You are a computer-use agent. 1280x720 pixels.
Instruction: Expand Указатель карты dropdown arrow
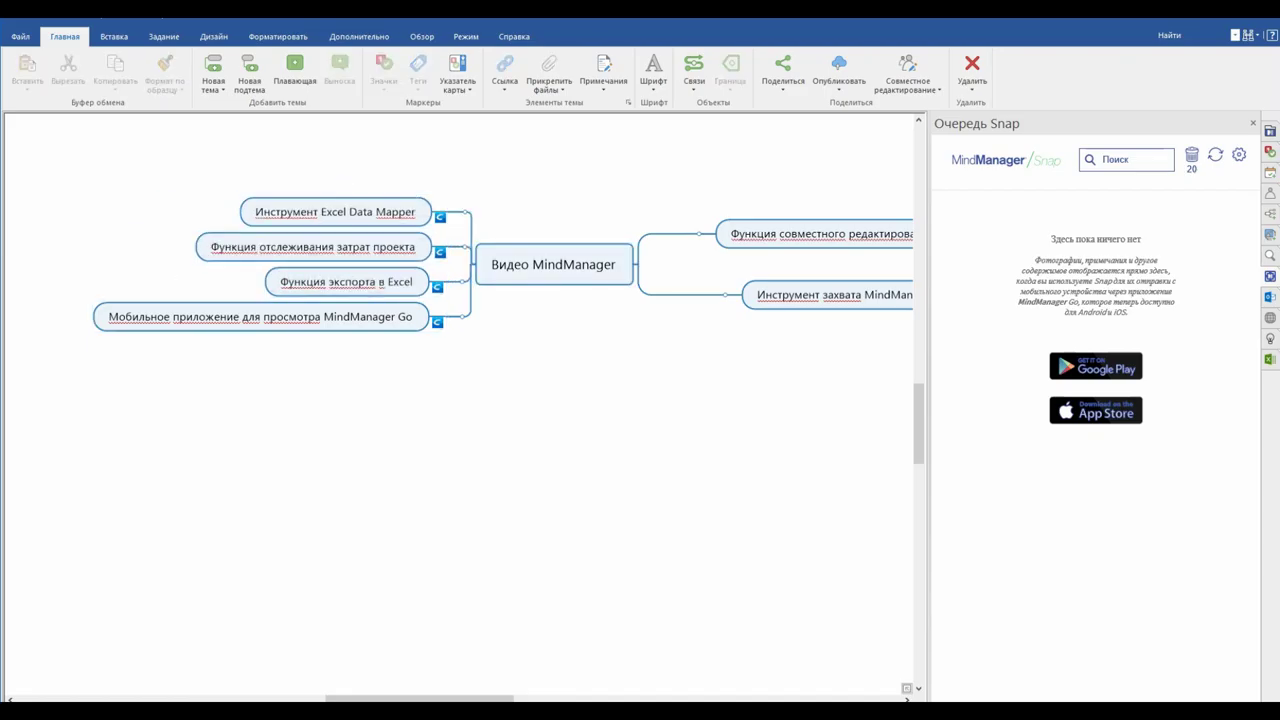point(470,90)
